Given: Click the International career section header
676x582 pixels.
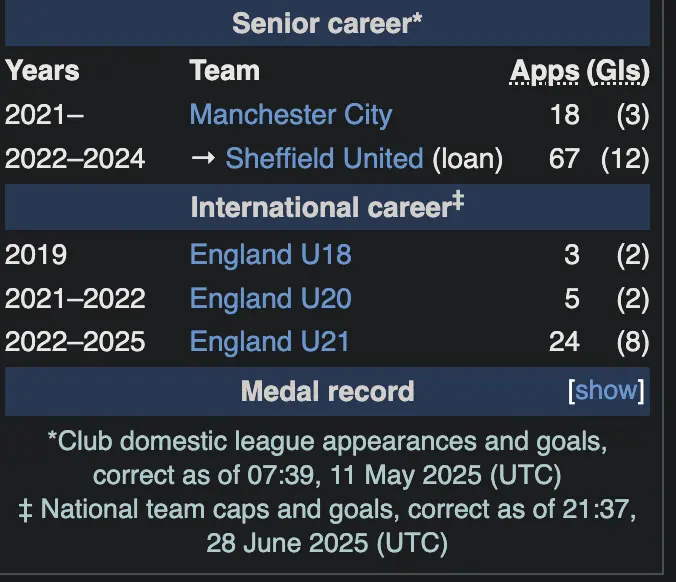Looking at the screenshot, I should (x=320, y=207).
